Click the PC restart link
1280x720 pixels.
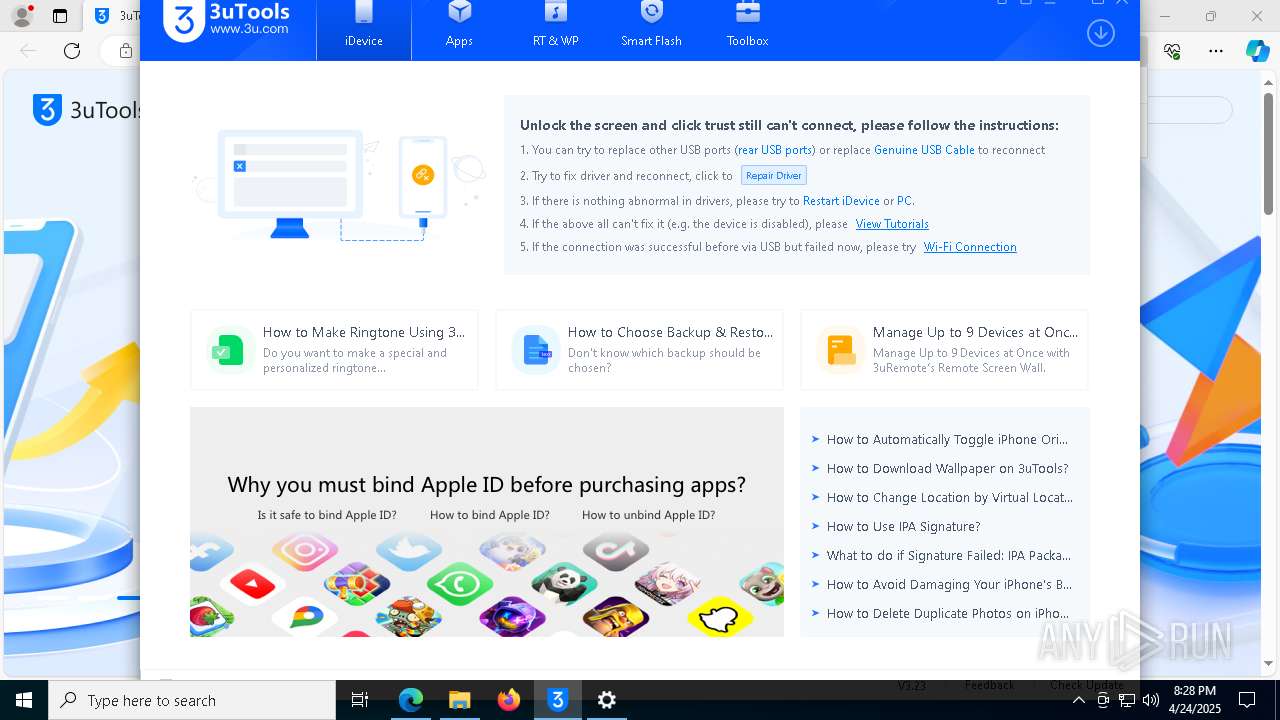[904, 201]
